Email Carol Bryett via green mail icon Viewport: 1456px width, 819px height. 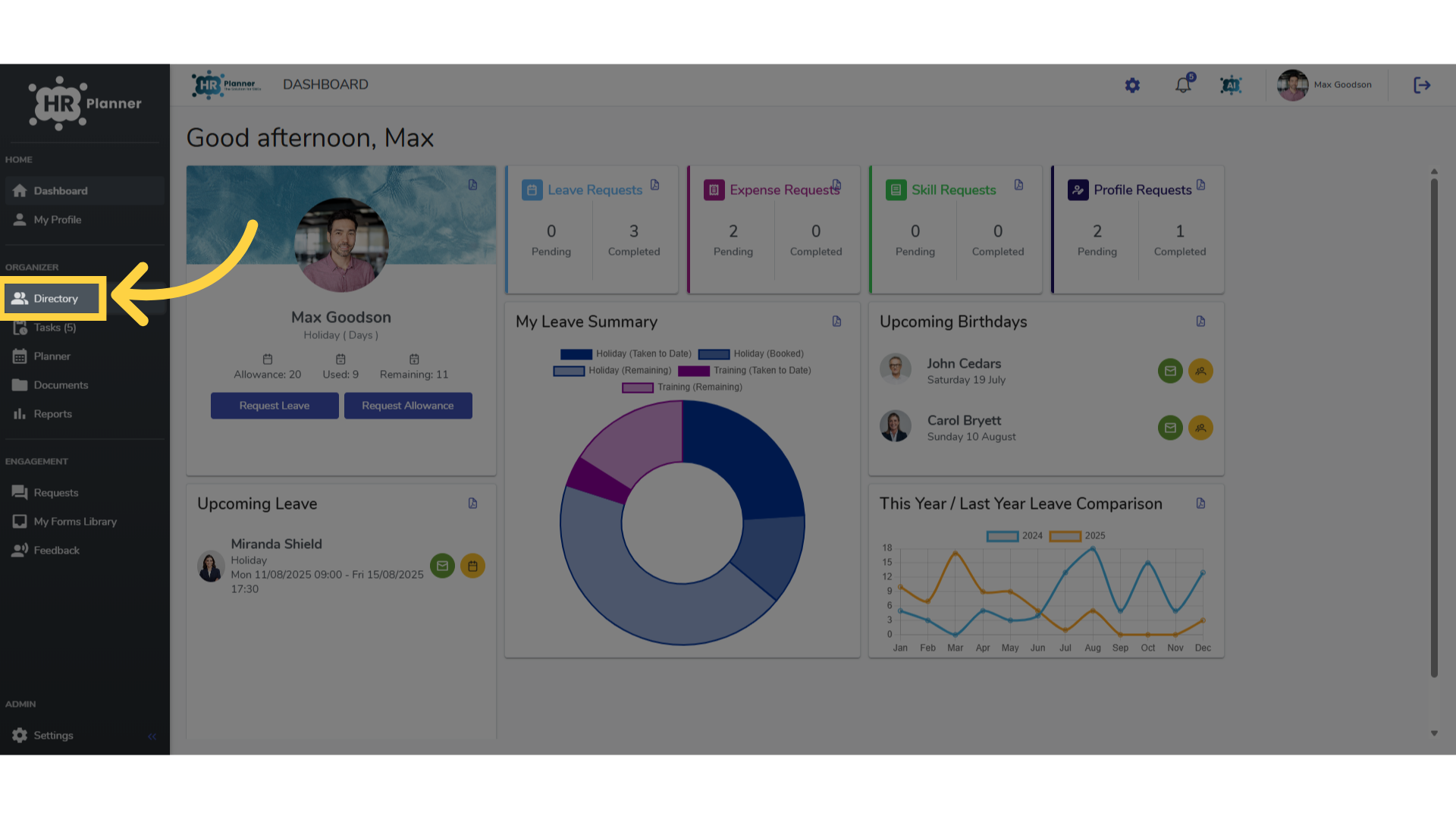(x=1170, y=428)
